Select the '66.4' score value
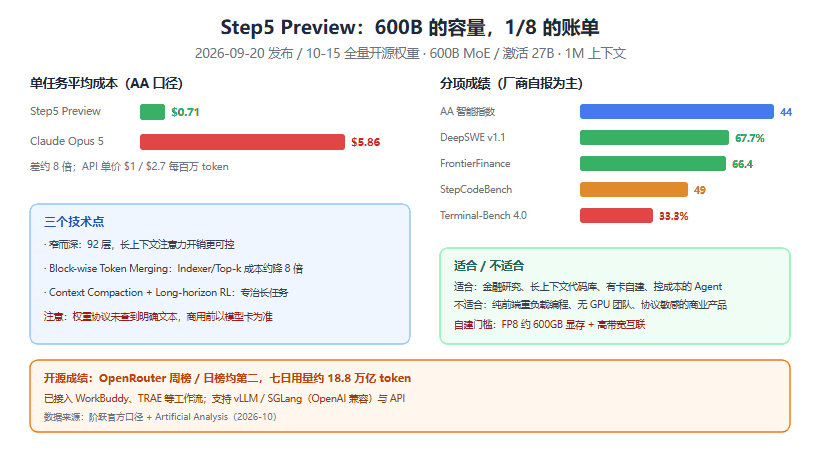 click(x=743, y=164)
